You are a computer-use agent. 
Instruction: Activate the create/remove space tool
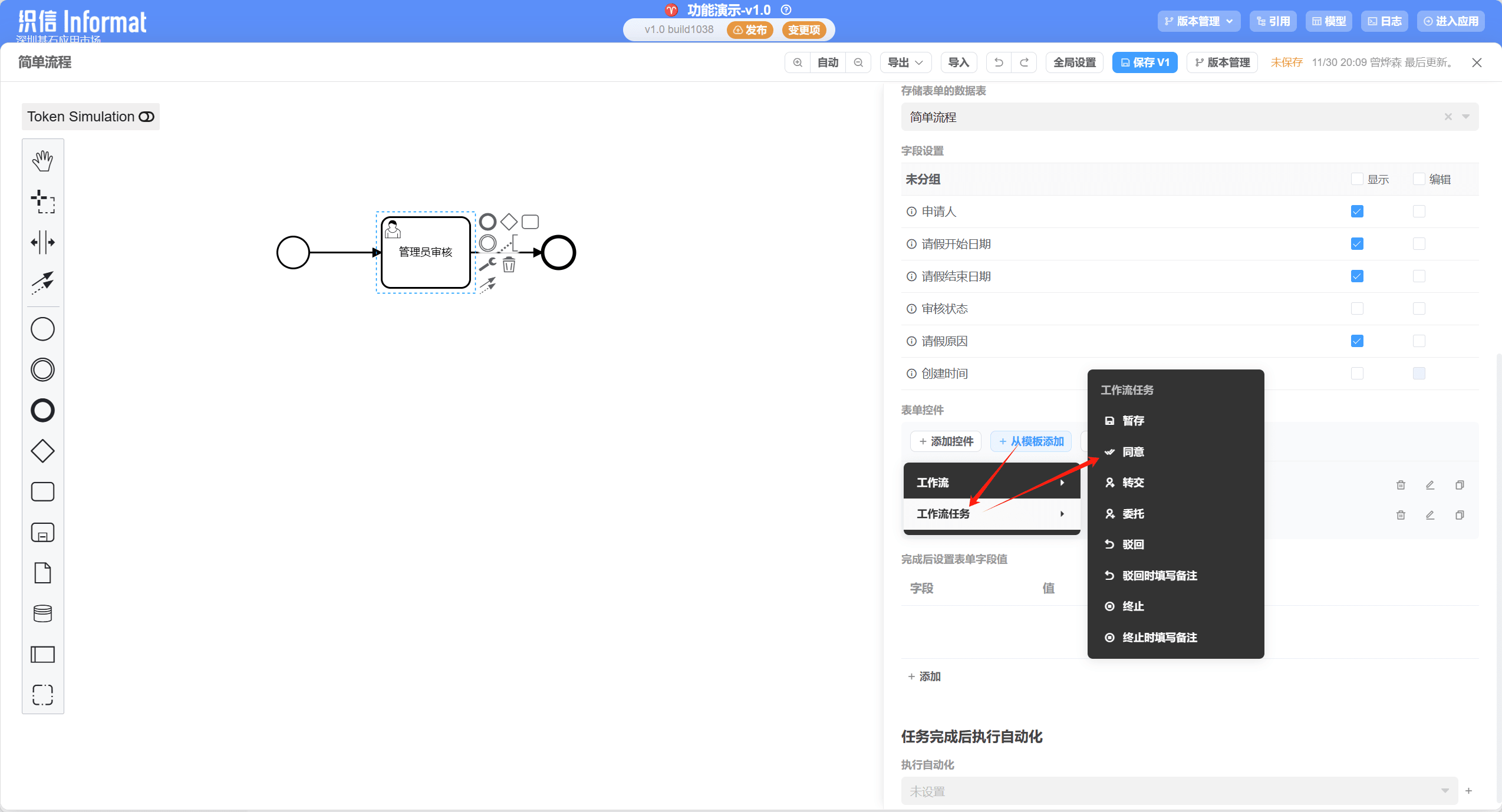pyautogui.click(x=42, y=242)
